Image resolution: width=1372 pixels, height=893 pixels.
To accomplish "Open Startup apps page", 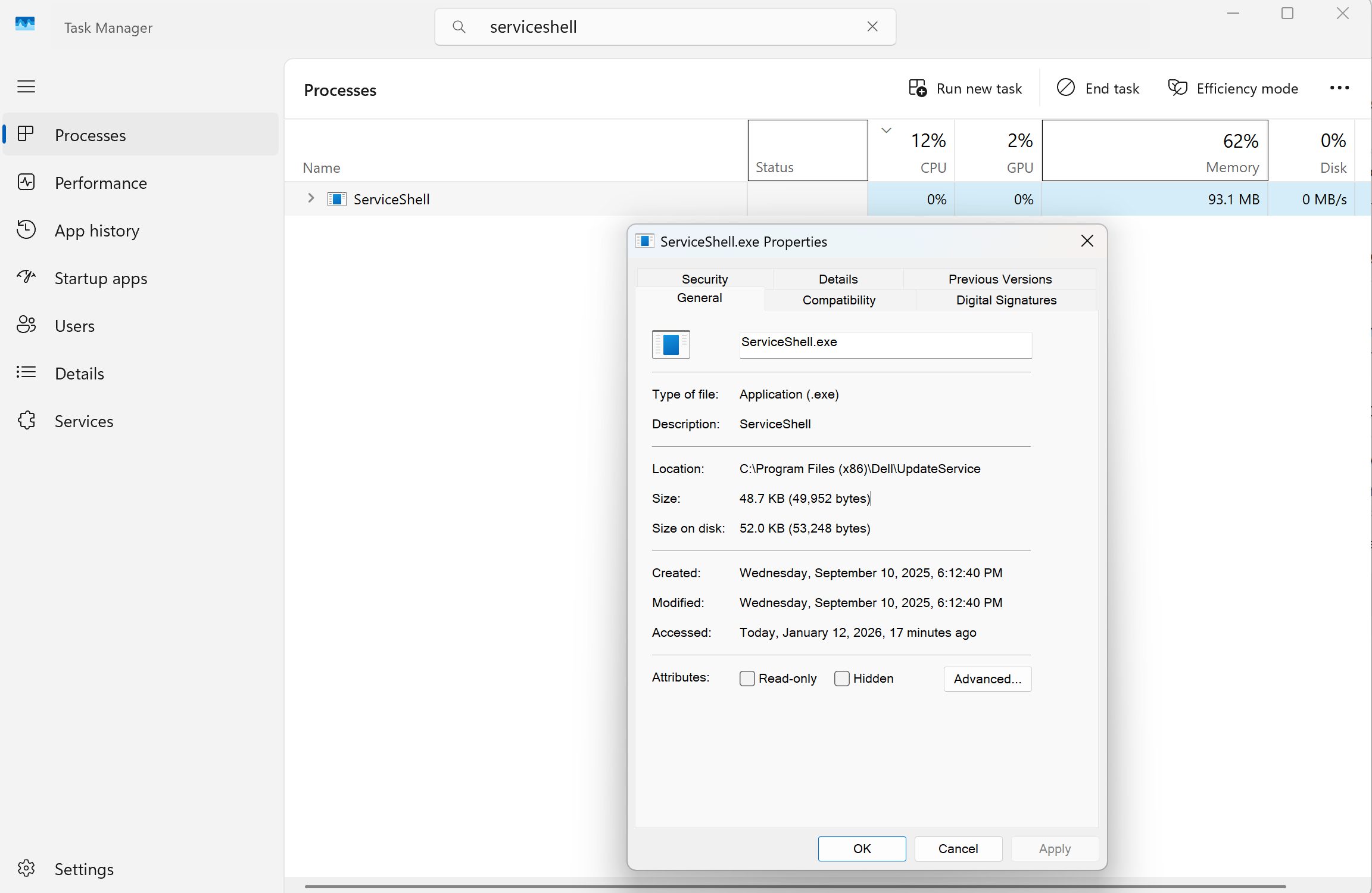I will click(x=101, y=278).
